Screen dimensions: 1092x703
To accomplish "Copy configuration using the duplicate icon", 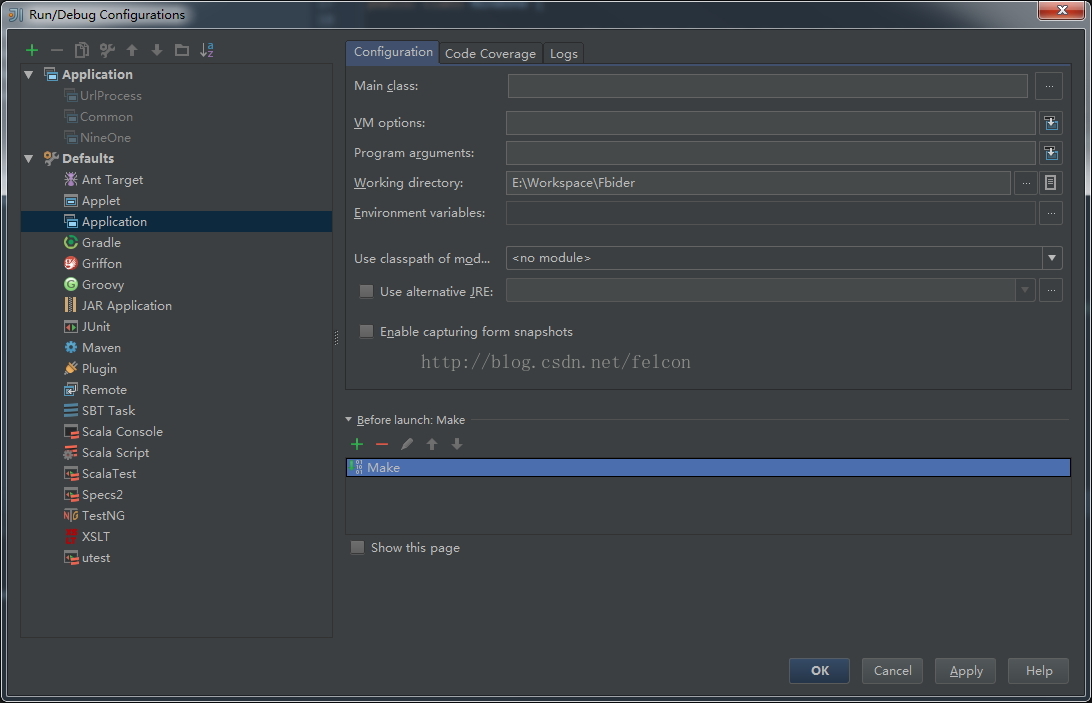I will click(81, 50).
